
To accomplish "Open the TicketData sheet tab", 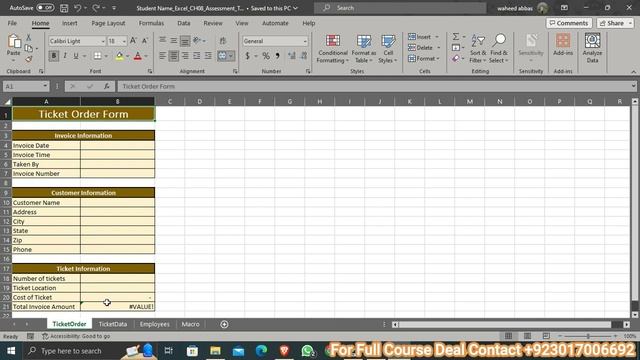I will [113, 324].
